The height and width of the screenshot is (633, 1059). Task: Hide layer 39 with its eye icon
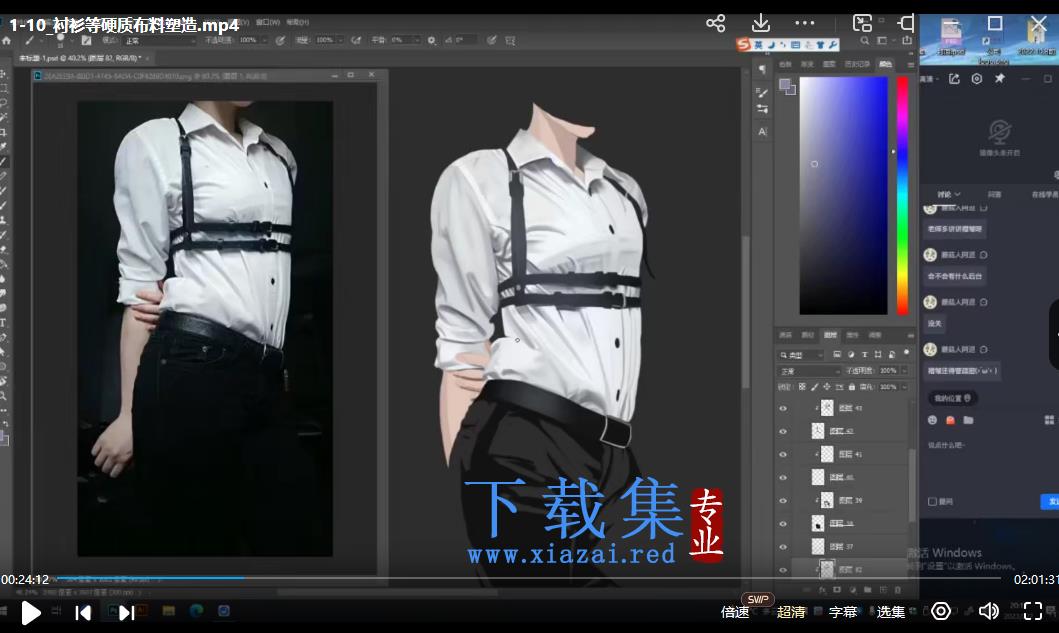click(x=783, y=501)
